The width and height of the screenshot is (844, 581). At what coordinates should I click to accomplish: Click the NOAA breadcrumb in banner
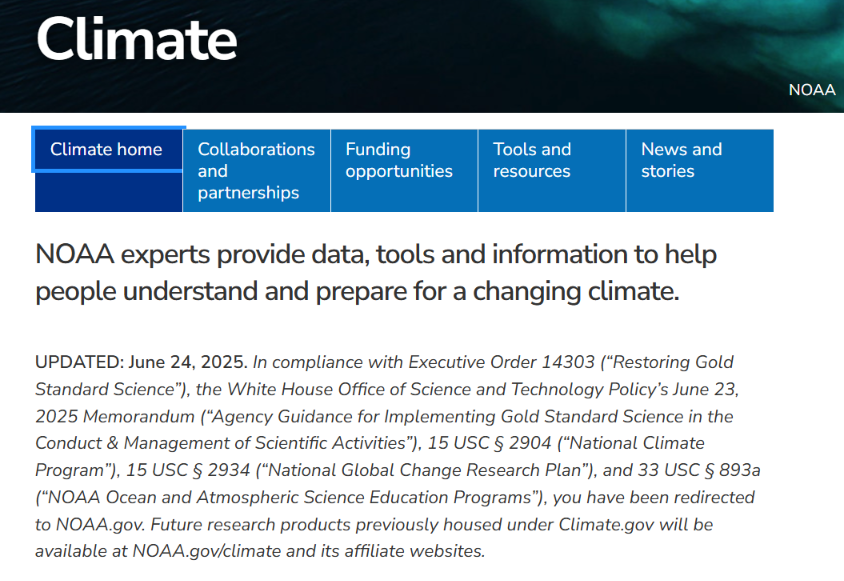812,90
